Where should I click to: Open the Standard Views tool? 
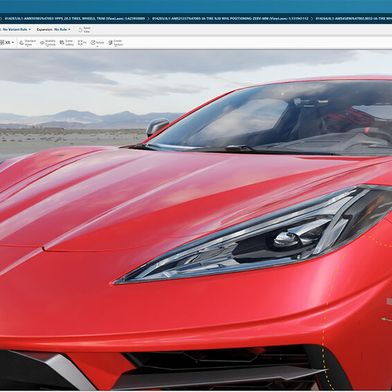point(28,43)
